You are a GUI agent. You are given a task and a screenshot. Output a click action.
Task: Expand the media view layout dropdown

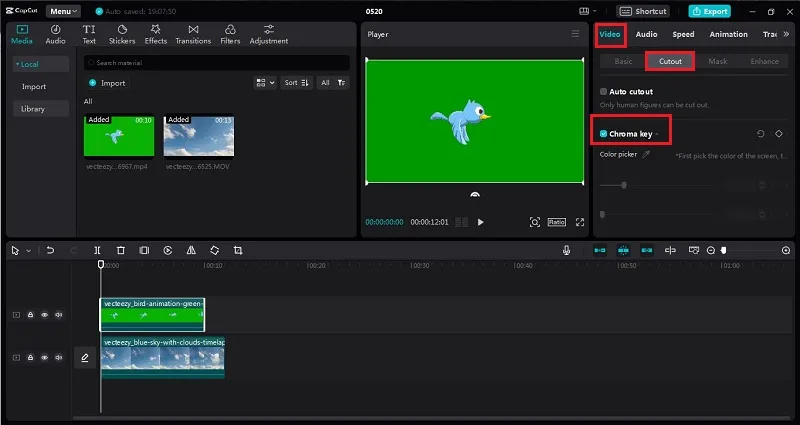[x=265, y=83]
